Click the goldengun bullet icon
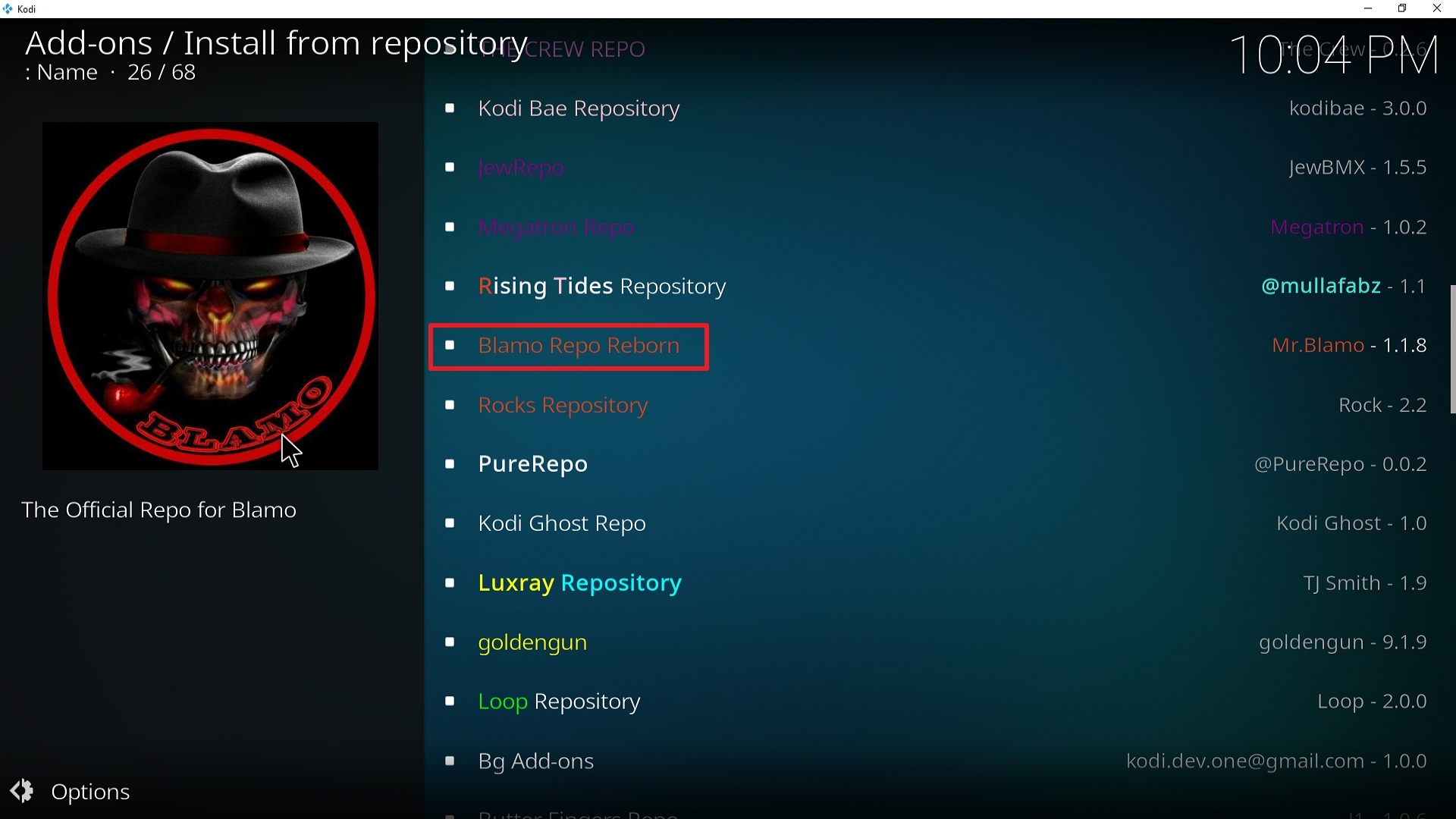 pyautogui.click(x=450, y=642)
